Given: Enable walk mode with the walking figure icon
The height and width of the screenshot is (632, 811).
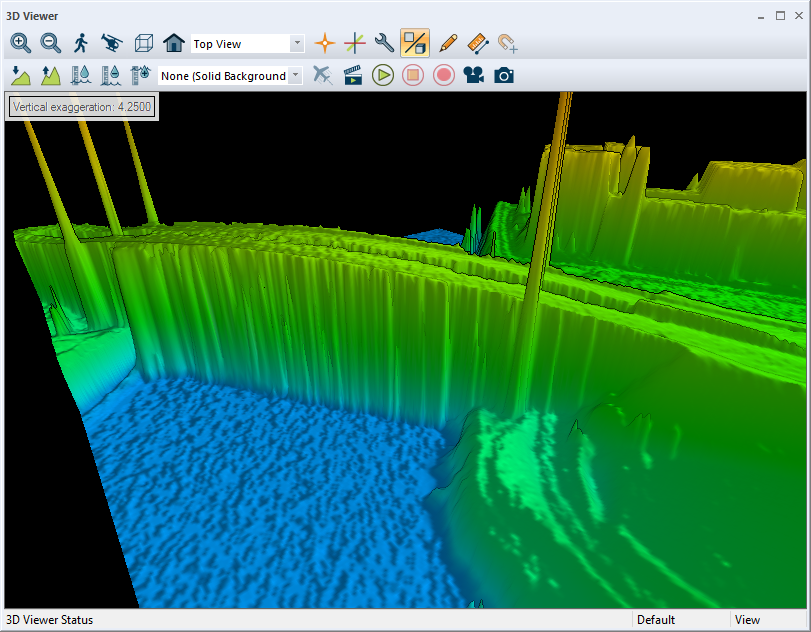Looking at the screenshot, I should tap(81, 43).
